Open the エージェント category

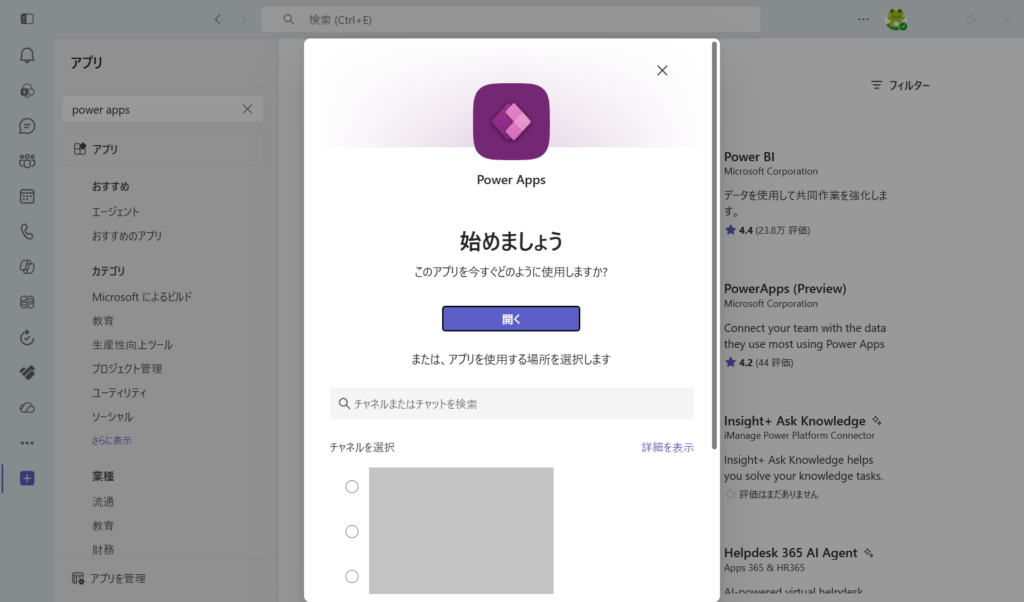coord(116,212)
